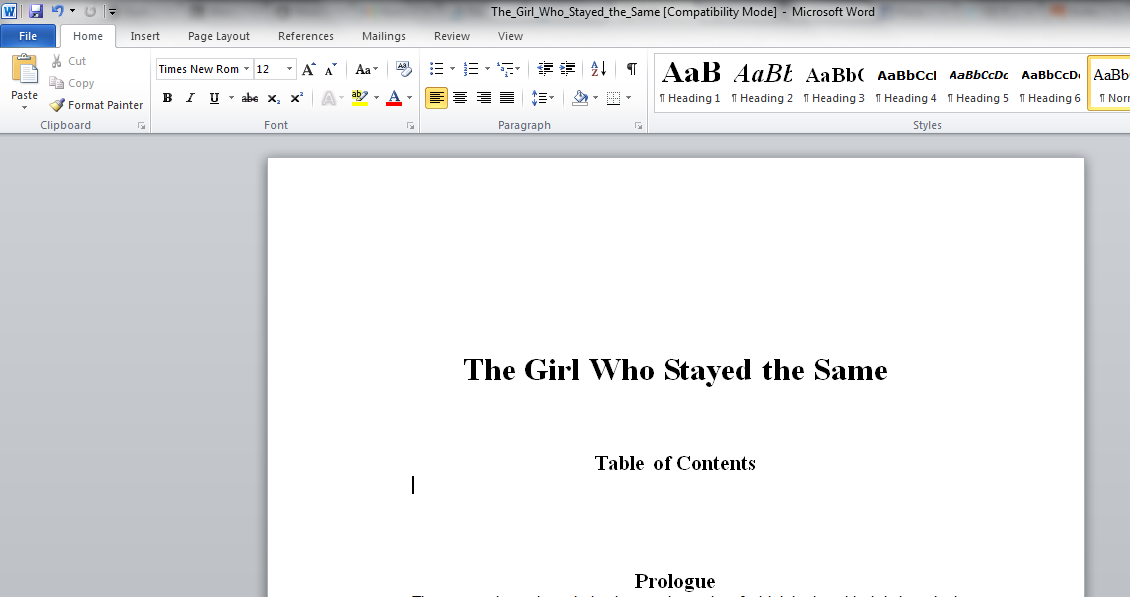The height and width of the screenshot is (597, 1130).
Task: Click the Paste clipboard icon
Action: (25, 70)
